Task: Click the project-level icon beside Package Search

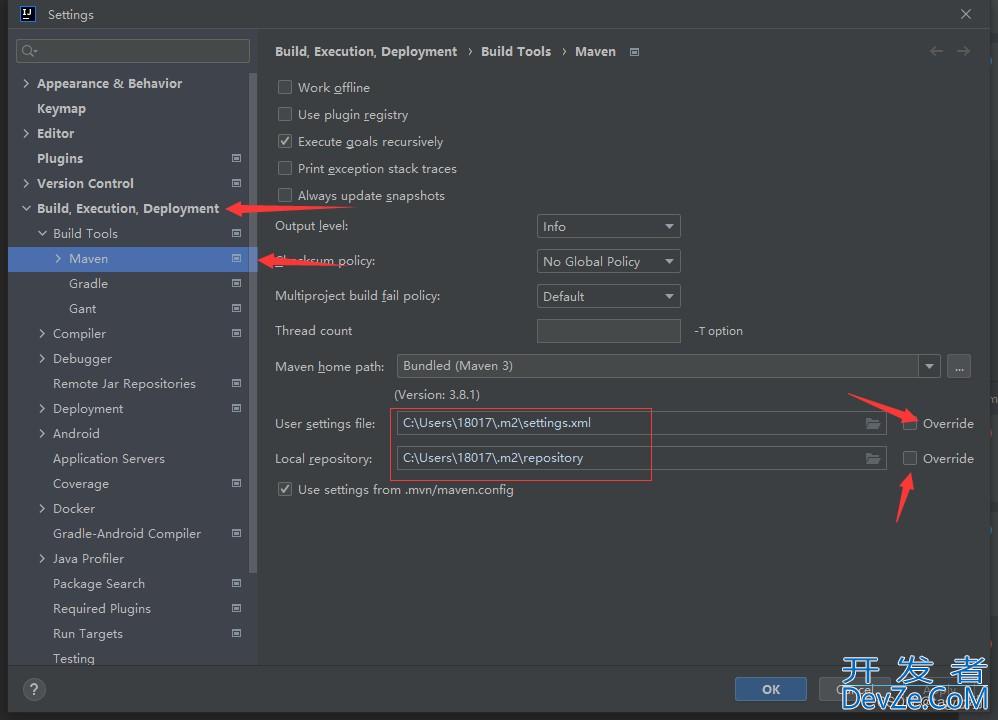Action: point(236,583)
